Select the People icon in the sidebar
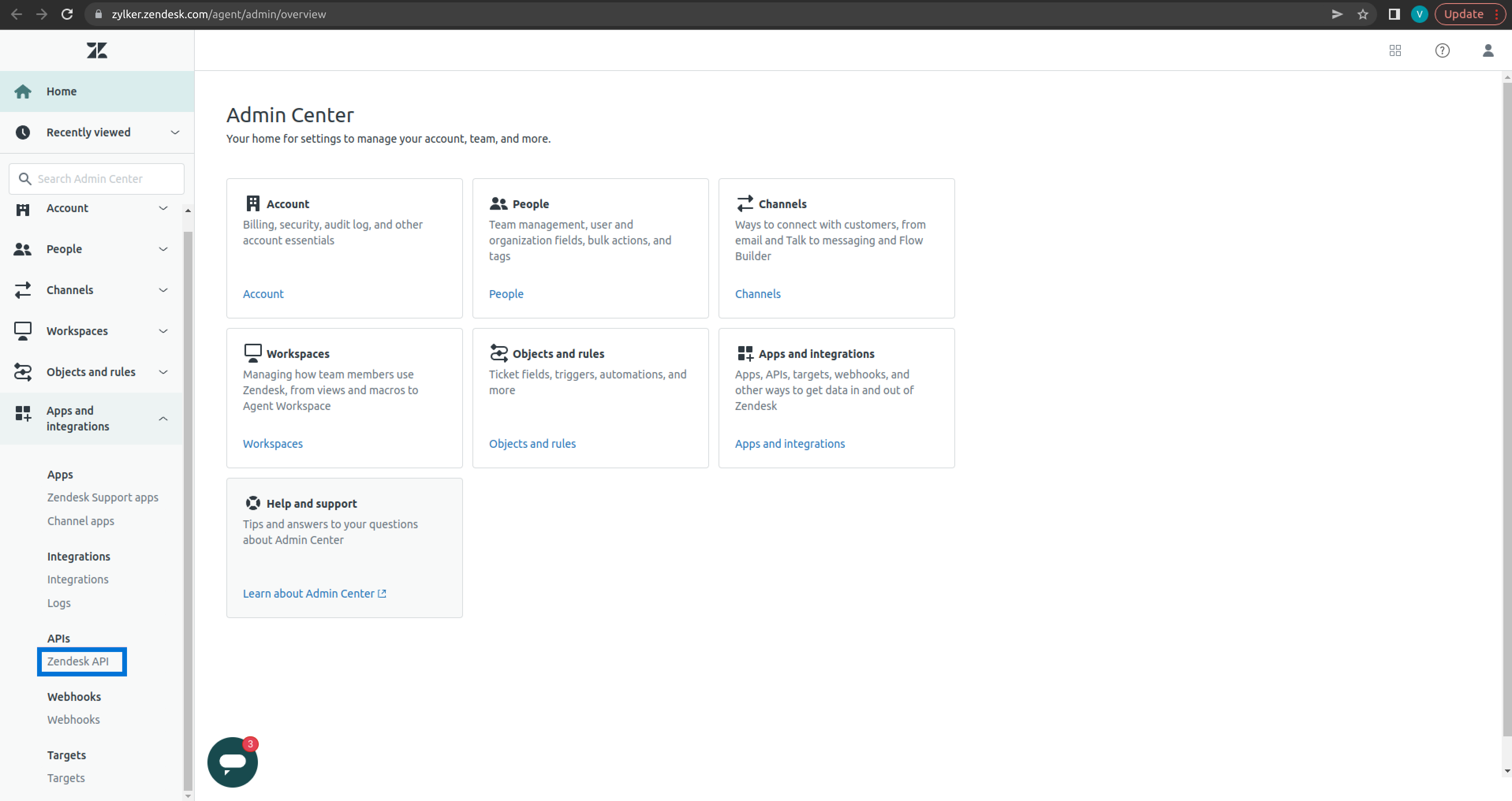This screenshot has width=1512, height=801. 23,249
